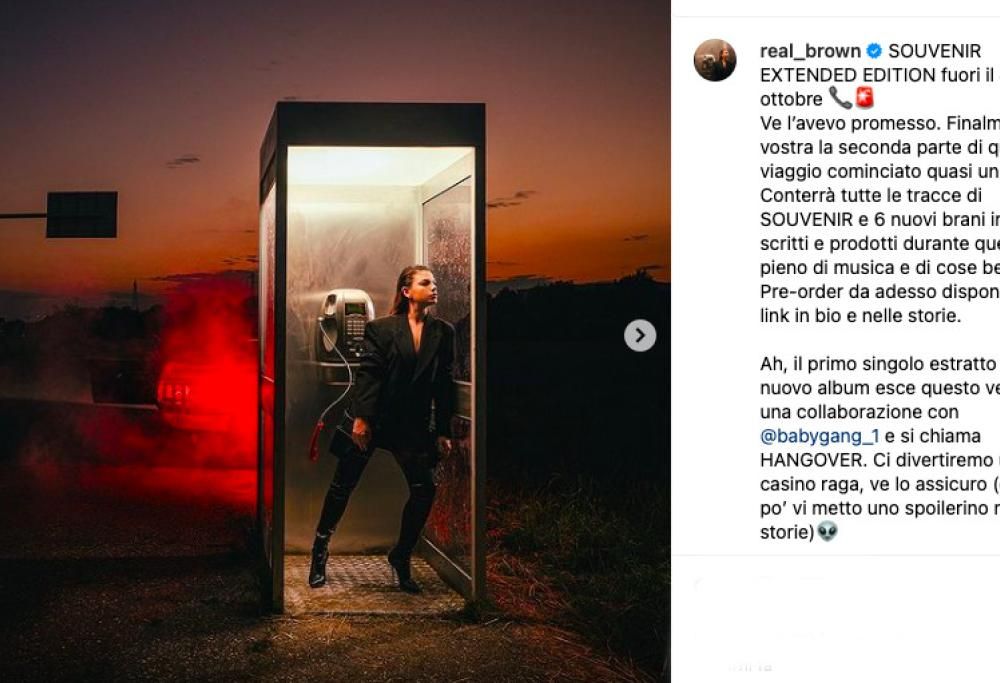1000x683 pixels.
Task: Click the 'link in bio e nelle storie' line
Action: coord(860,316)
